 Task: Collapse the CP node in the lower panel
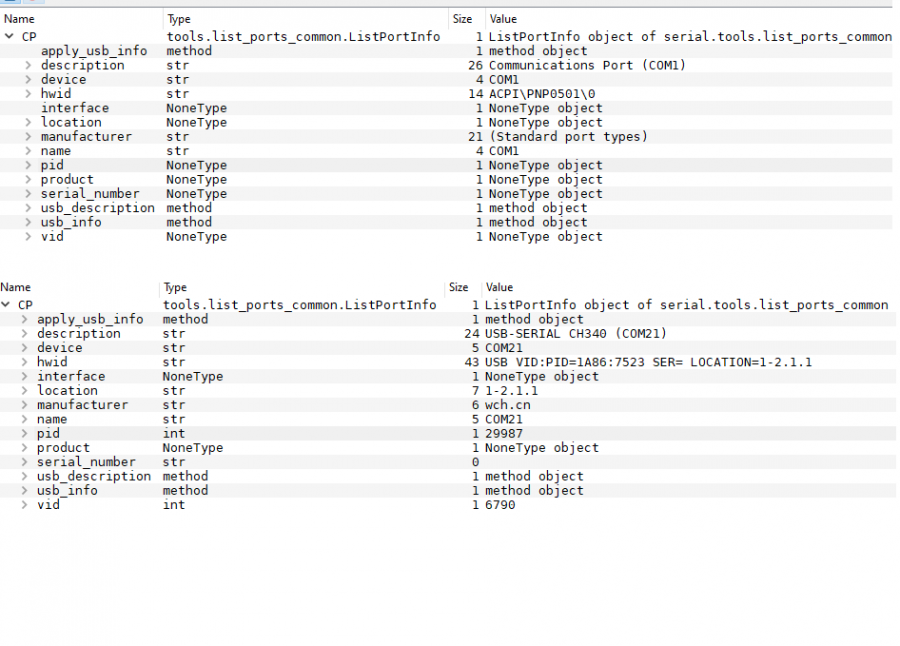pos(6,305)
